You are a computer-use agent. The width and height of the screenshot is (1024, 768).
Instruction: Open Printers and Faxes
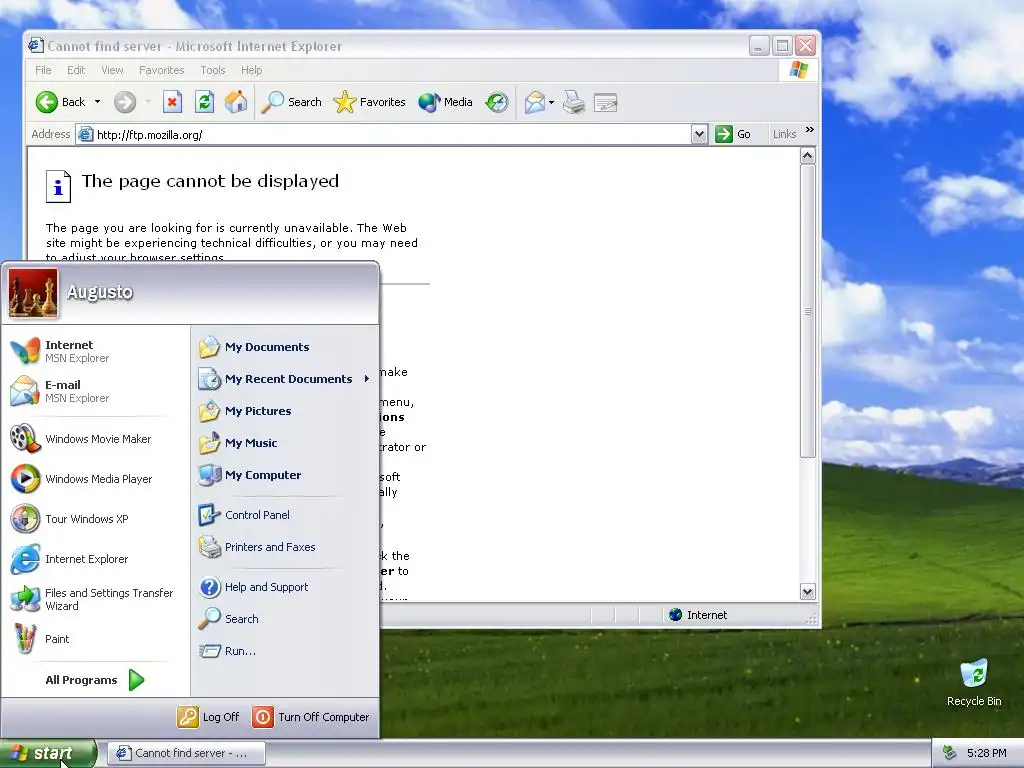[285, 547]
